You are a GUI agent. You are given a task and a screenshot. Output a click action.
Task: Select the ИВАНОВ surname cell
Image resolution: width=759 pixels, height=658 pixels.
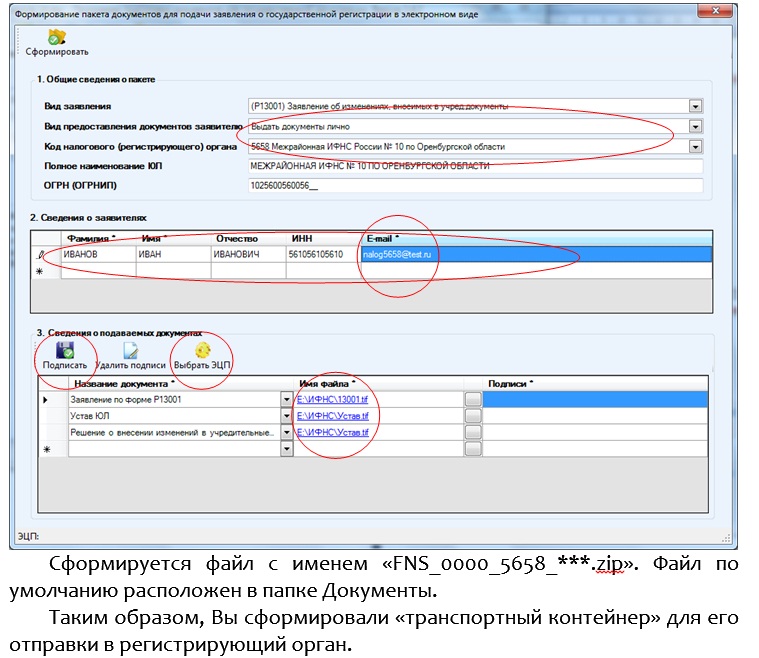(98, 254)
